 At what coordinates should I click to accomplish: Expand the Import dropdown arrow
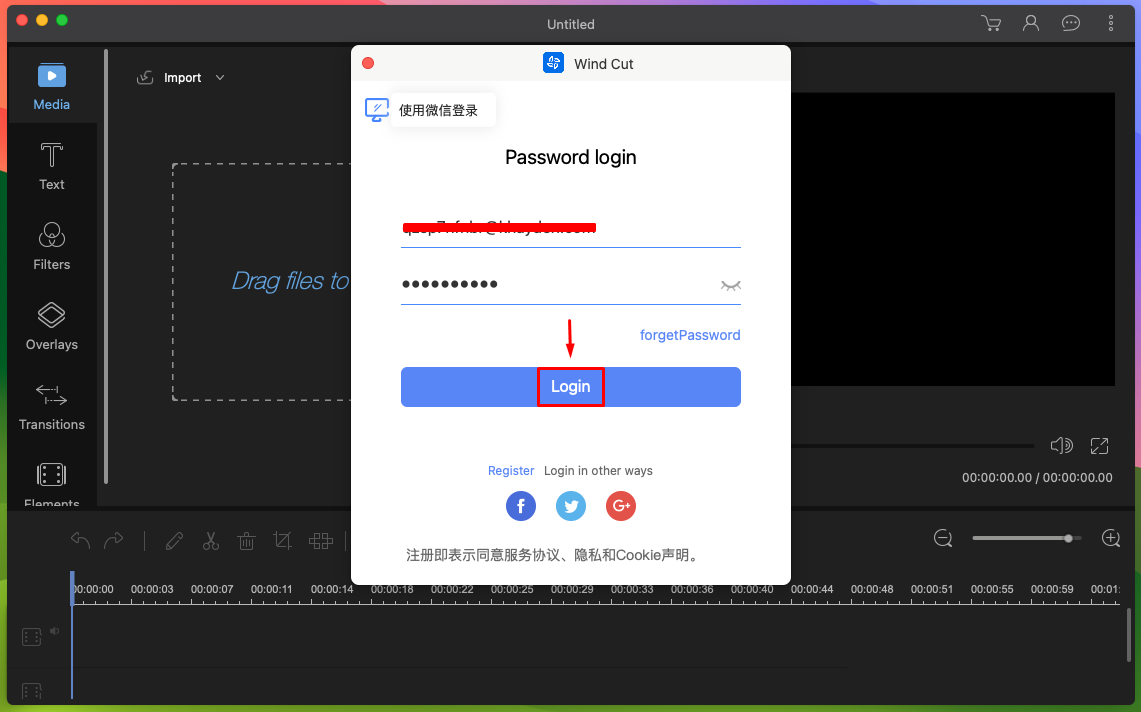click(x=220, y=78)
